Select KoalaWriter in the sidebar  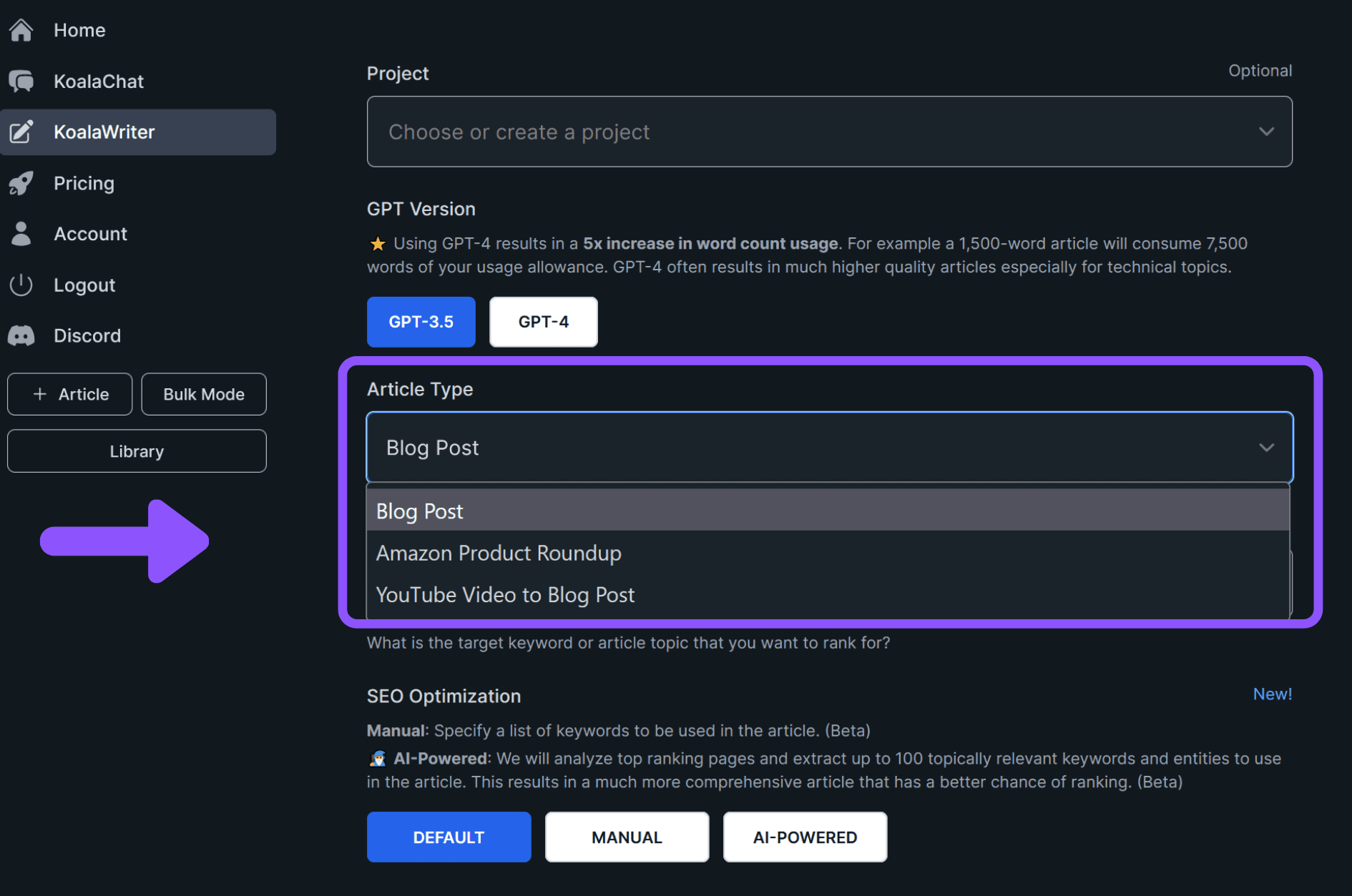pos(139,132)
